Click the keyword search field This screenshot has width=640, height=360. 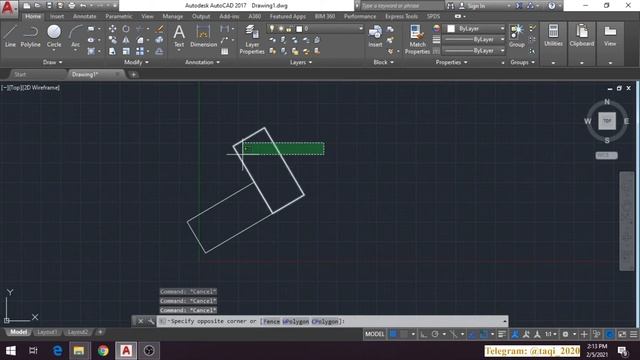coord(401,6)
